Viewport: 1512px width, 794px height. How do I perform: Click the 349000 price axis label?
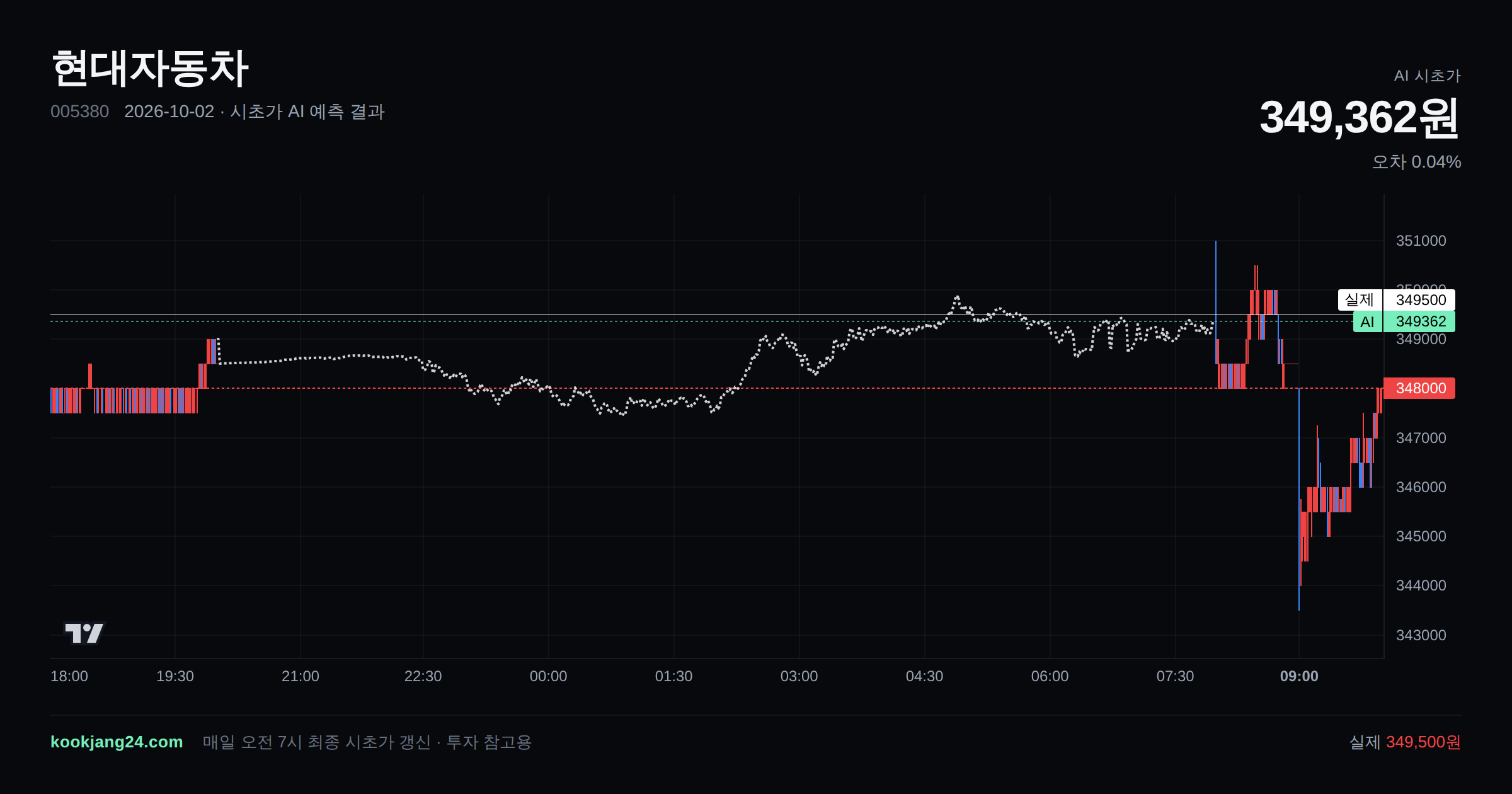click(1421, 339)
